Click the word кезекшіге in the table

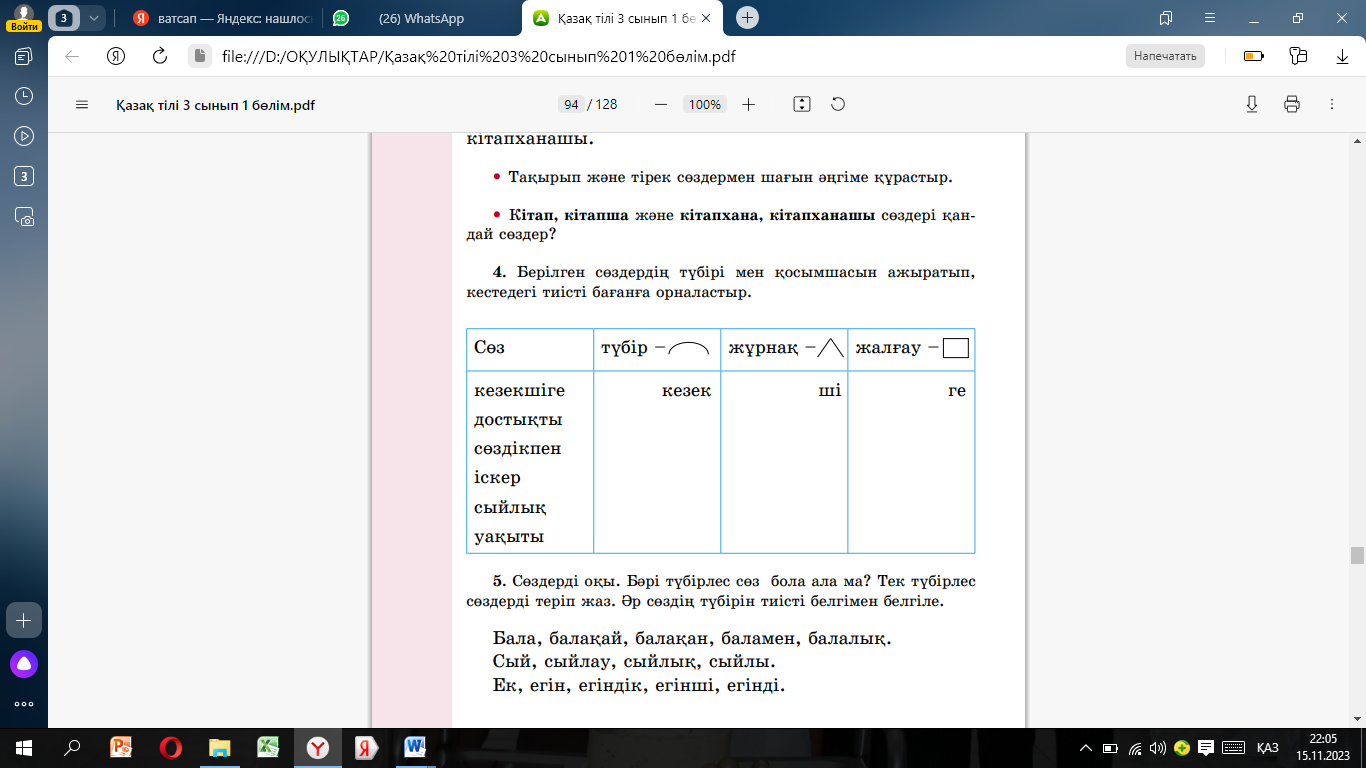[519, 390]
